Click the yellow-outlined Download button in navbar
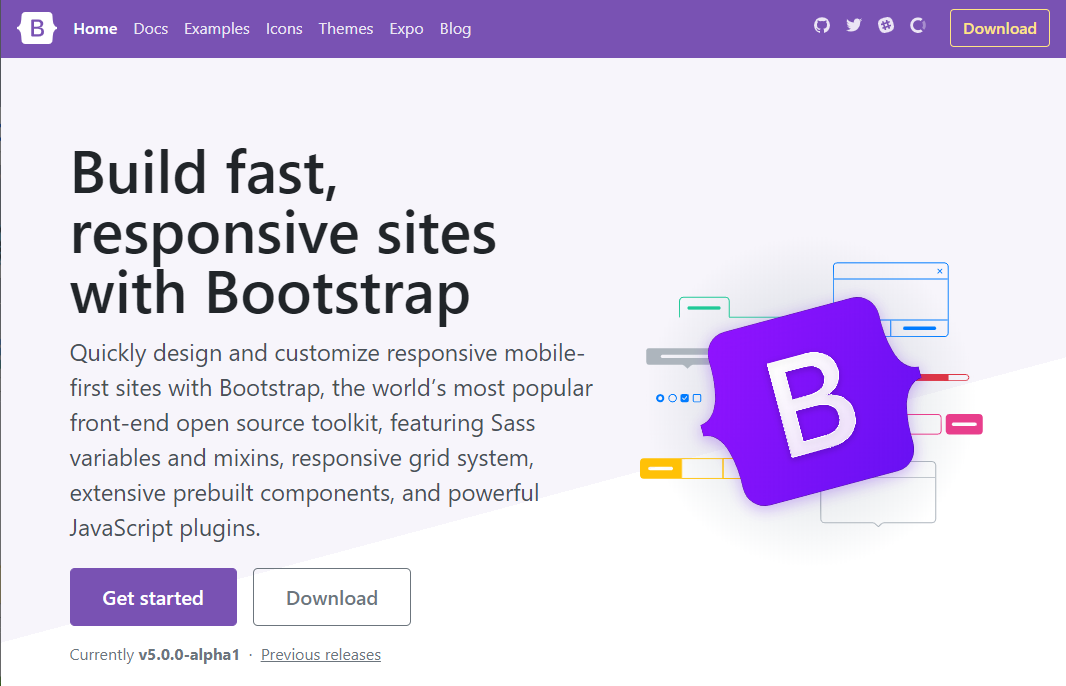Image resolution: width=1066 pixels, height=686 pixels. click(x=999, y=29)
